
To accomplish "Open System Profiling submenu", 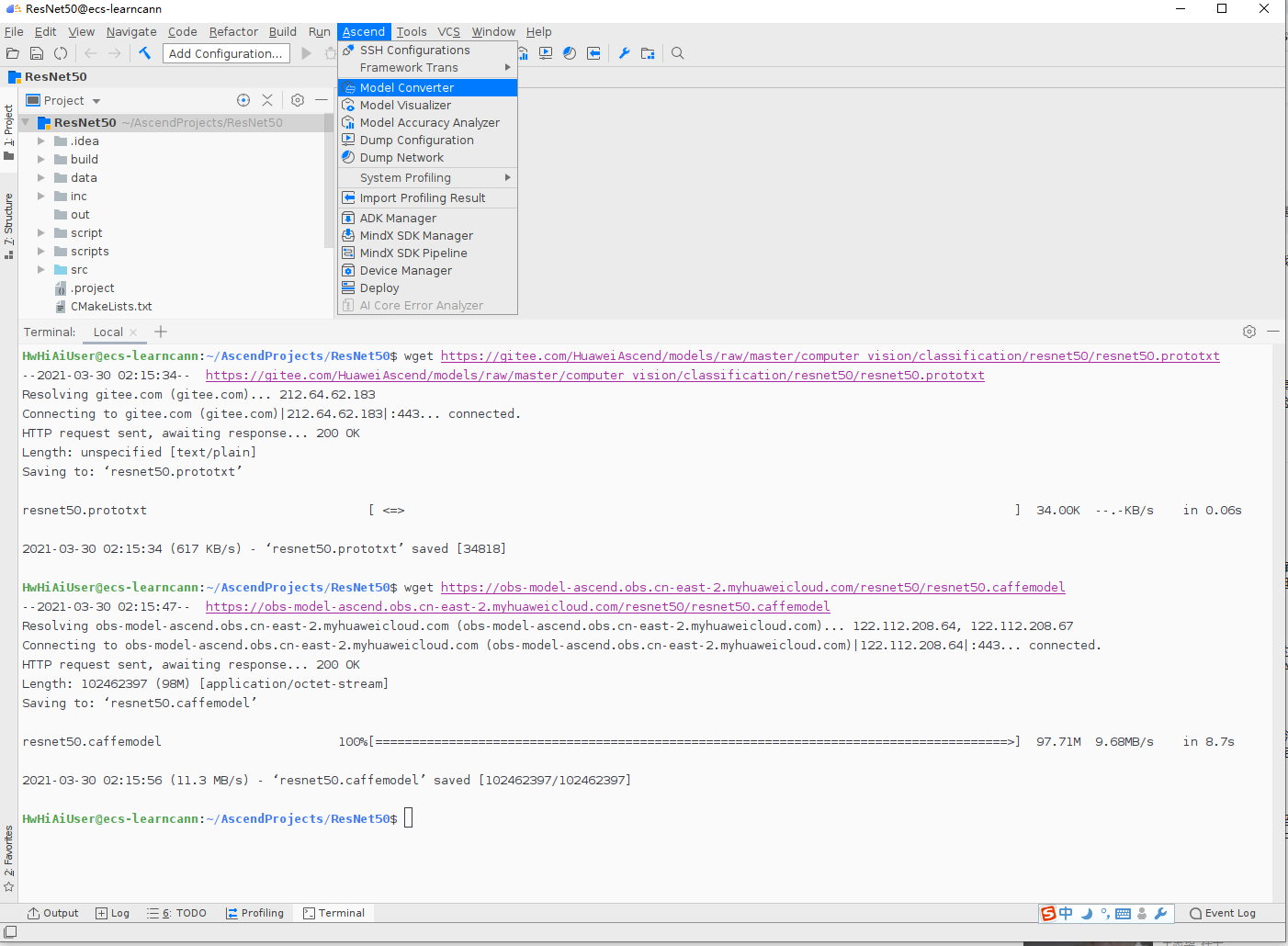I will (427, 178).
